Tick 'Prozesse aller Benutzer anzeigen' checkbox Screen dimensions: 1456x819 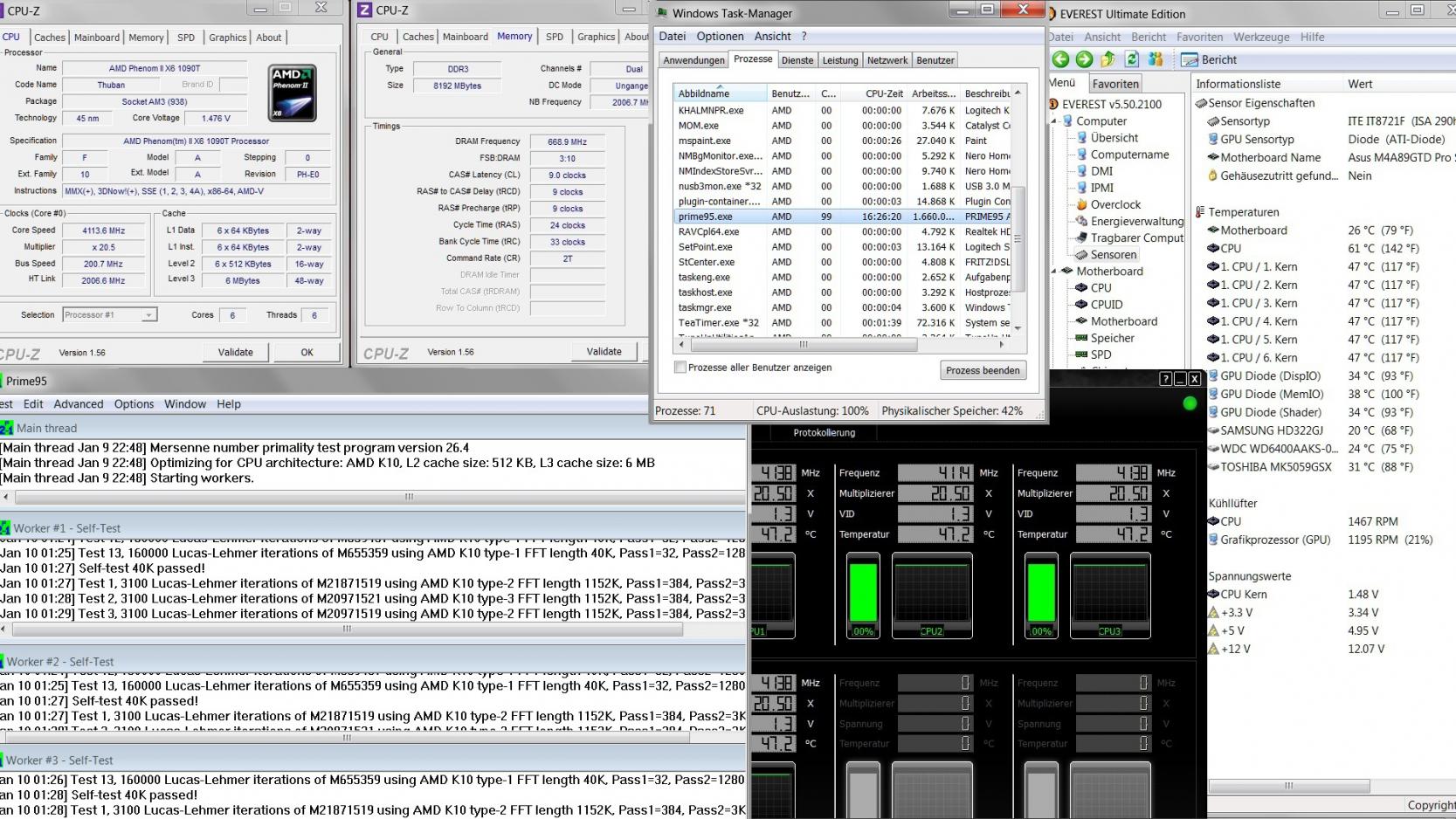click(x=680, y=368)
